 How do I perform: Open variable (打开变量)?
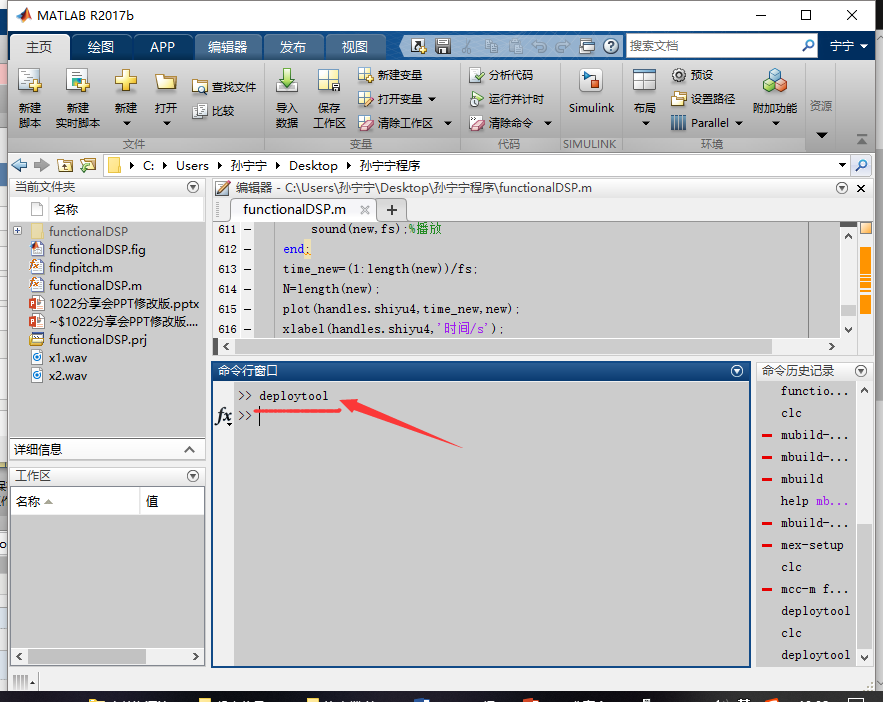tap(397, 99)
